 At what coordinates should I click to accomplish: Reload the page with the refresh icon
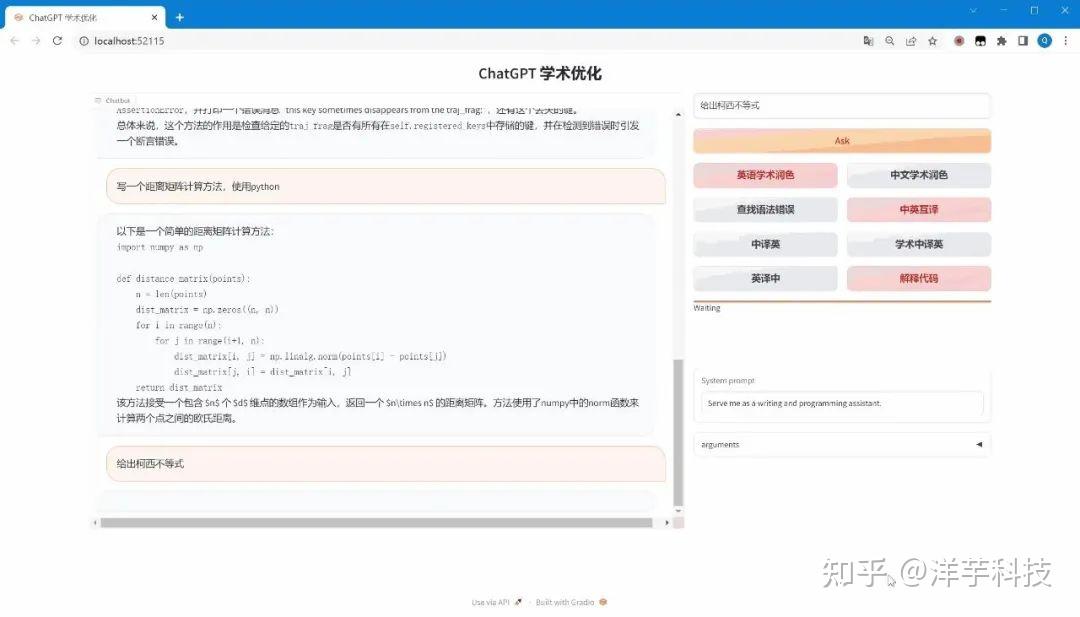point(57,41)
